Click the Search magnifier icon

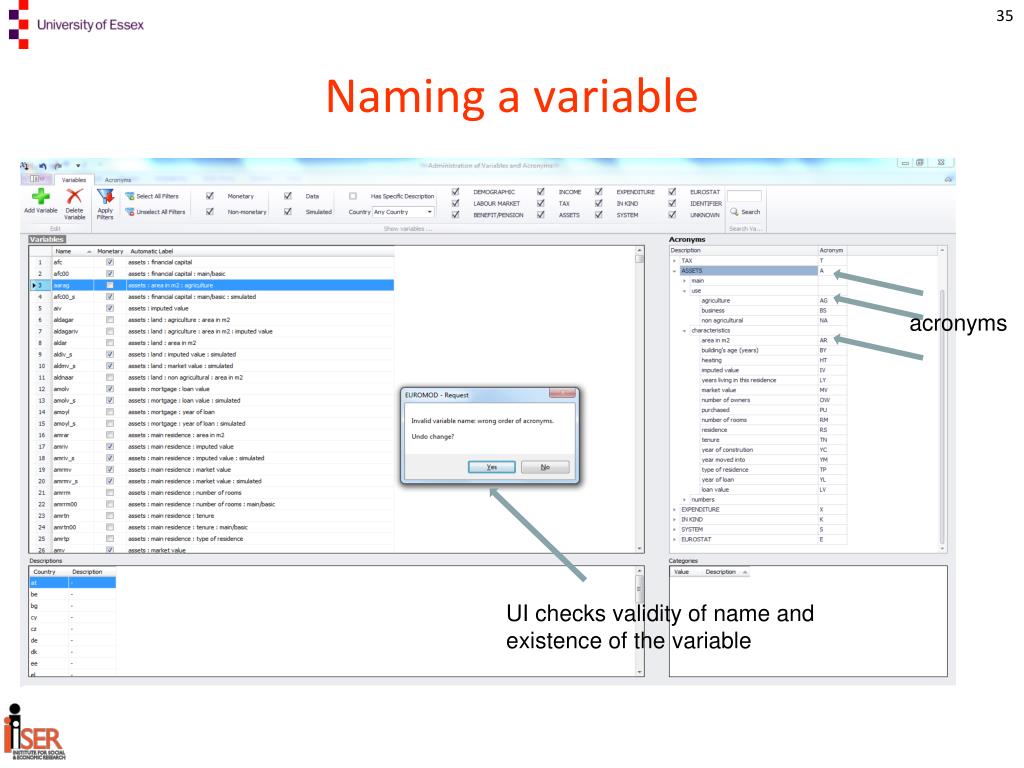tap(735, 212)
